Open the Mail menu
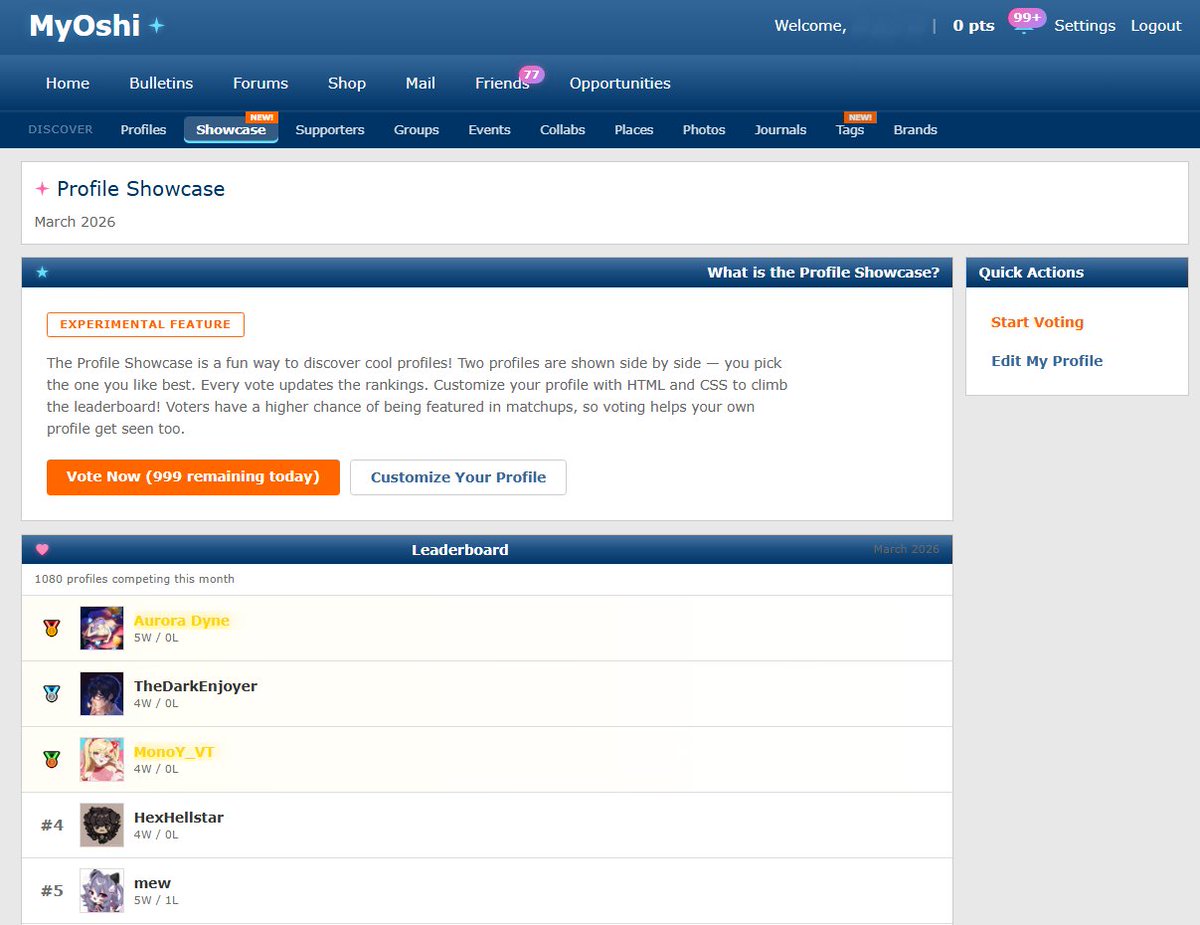 [420, 83]
